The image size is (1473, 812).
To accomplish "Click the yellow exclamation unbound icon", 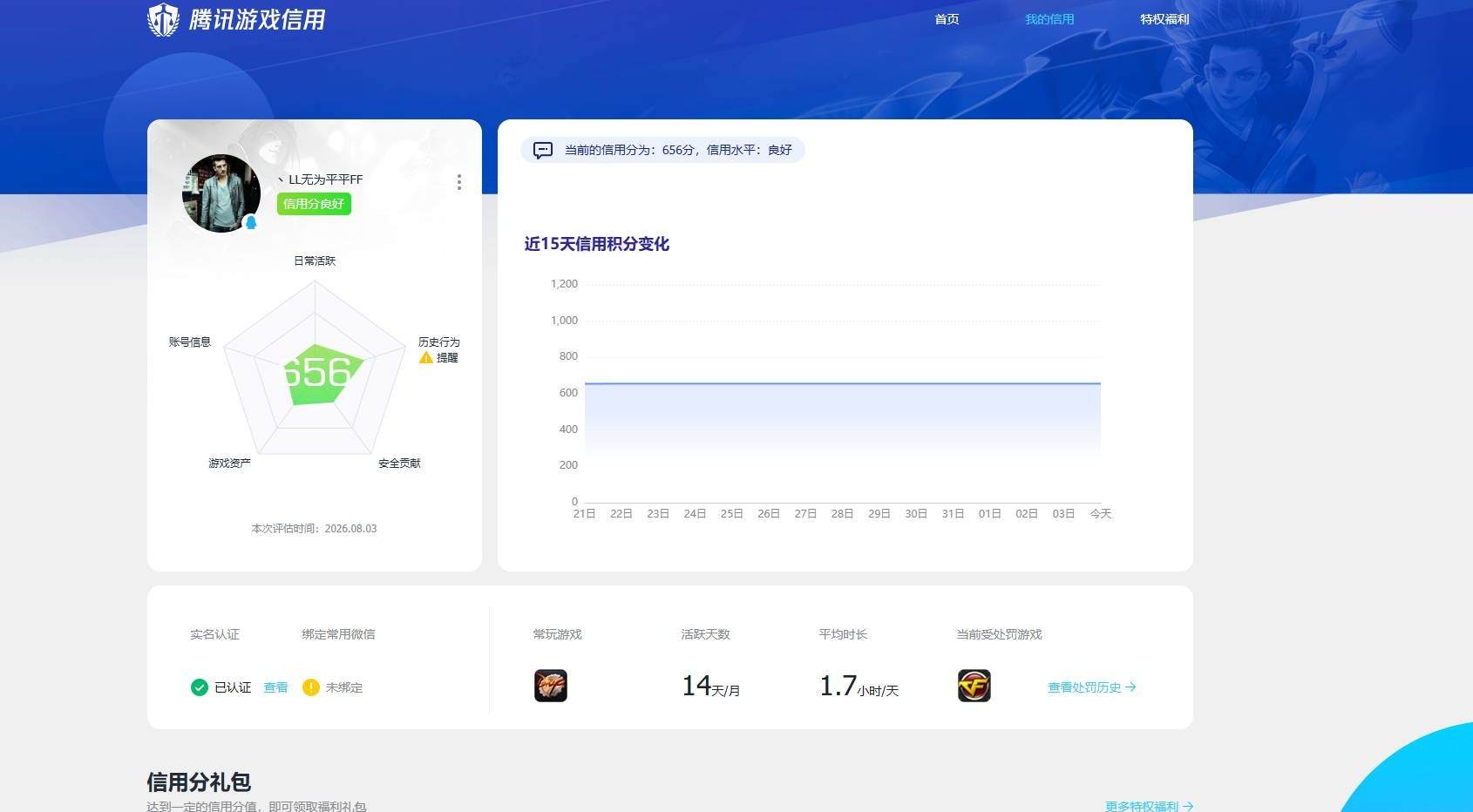I will tap(310, 687).
